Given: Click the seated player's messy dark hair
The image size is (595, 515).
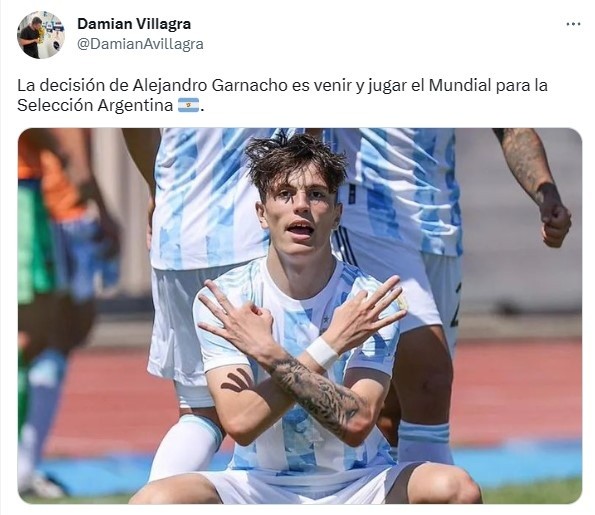Looking at the screenshot, I should tap(294, 161).
